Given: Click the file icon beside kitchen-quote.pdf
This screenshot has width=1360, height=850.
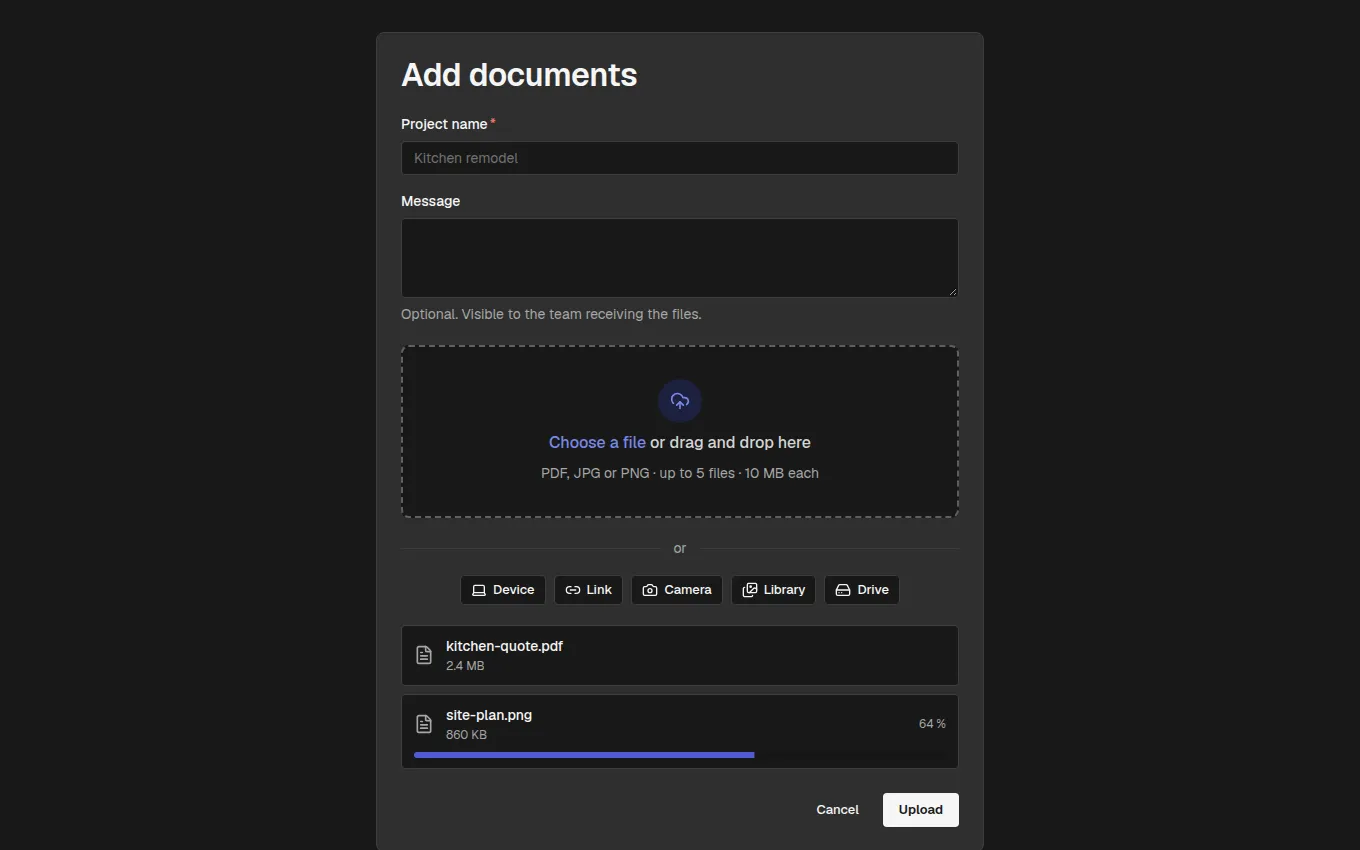Looking at the screenshot, I should (424, 655).
